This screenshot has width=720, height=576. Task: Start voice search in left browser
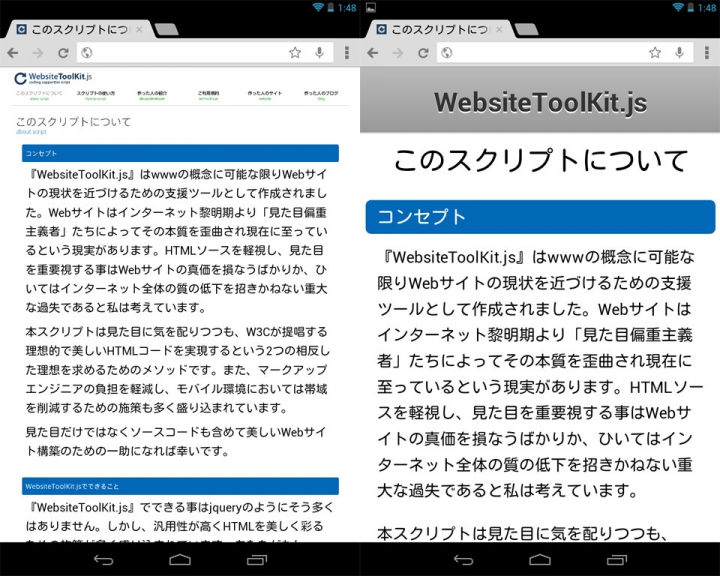320,53
